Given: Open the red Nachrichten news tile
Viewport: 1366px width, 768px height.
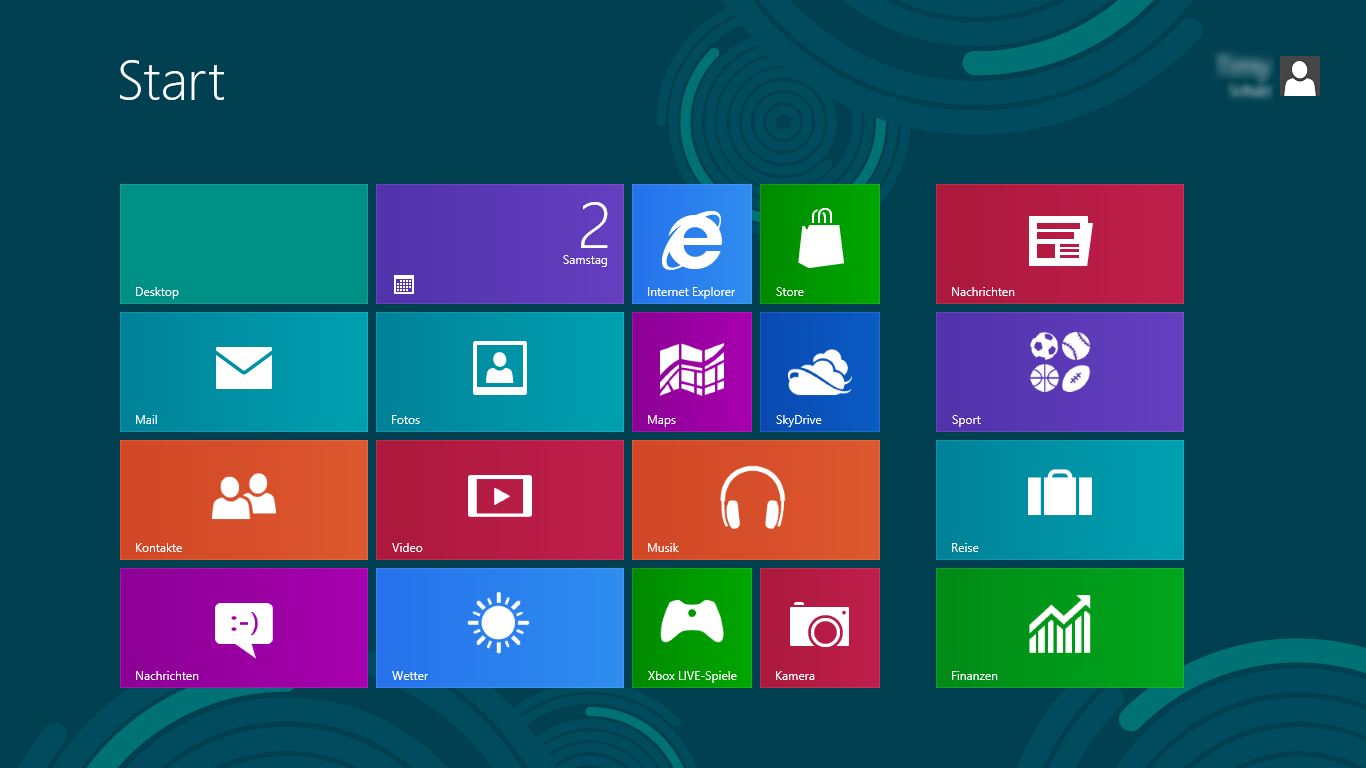Looking at the screenshot, I should point(1059,244).
